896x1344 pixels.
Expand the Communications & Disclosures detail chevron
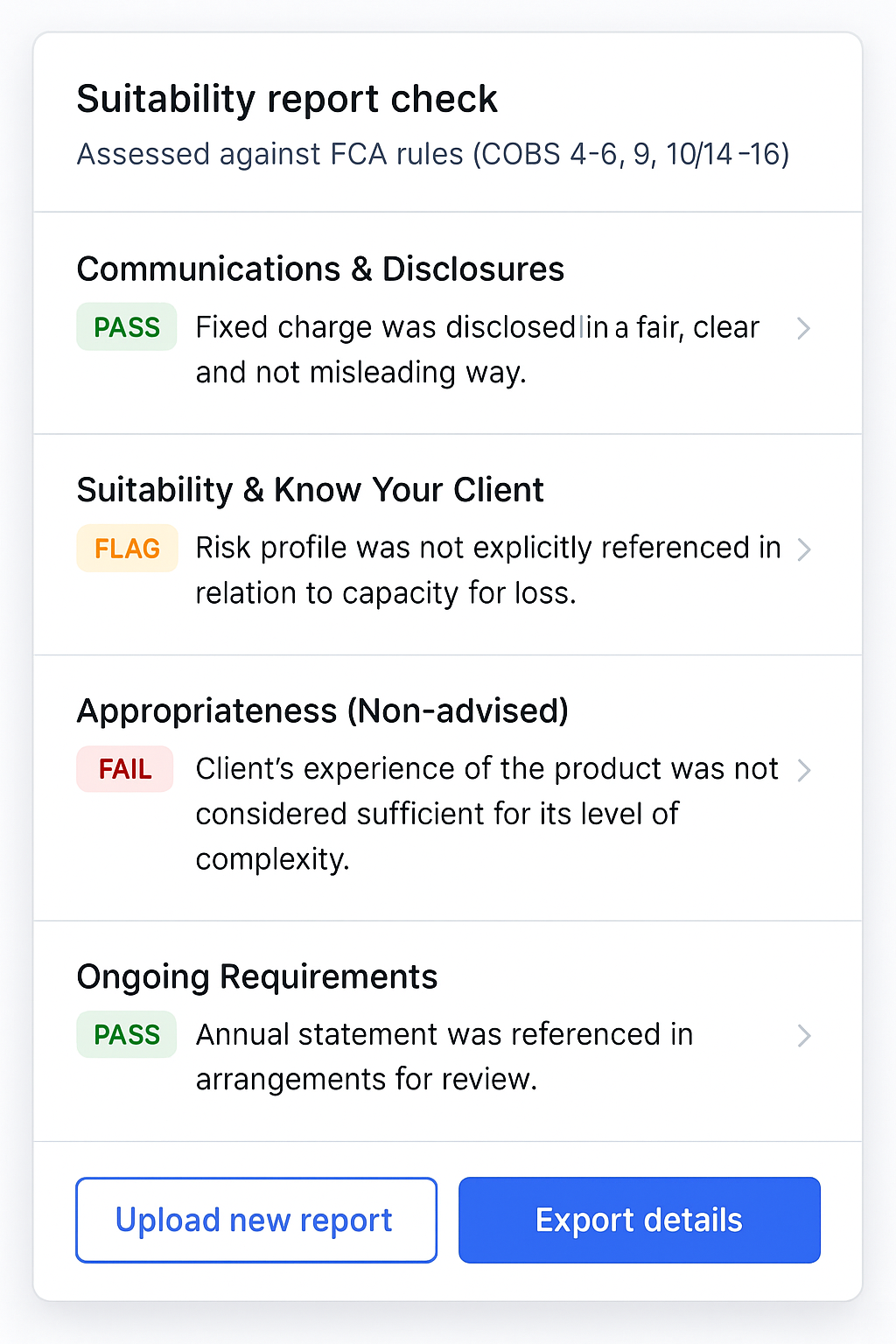804,328
